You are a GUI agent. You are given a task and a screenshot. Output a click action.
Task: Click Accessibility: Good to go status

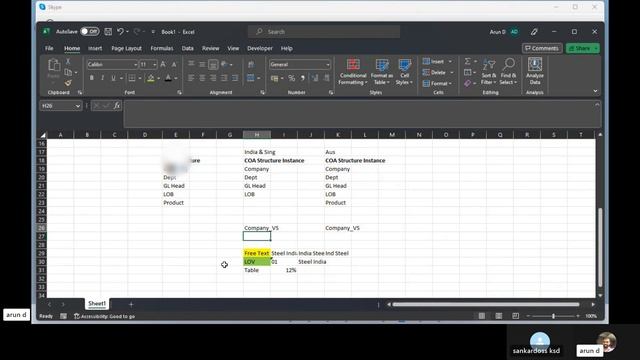point(104,316)
